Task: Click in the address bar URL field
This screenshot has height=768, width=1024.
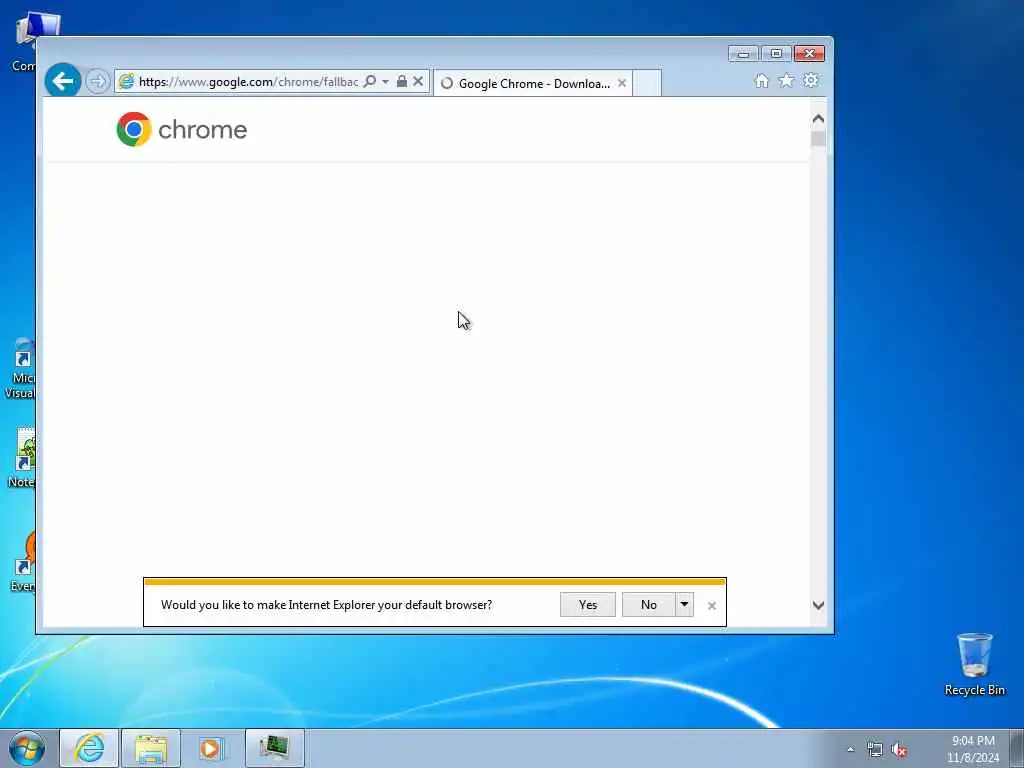Action: pos(248,82)
